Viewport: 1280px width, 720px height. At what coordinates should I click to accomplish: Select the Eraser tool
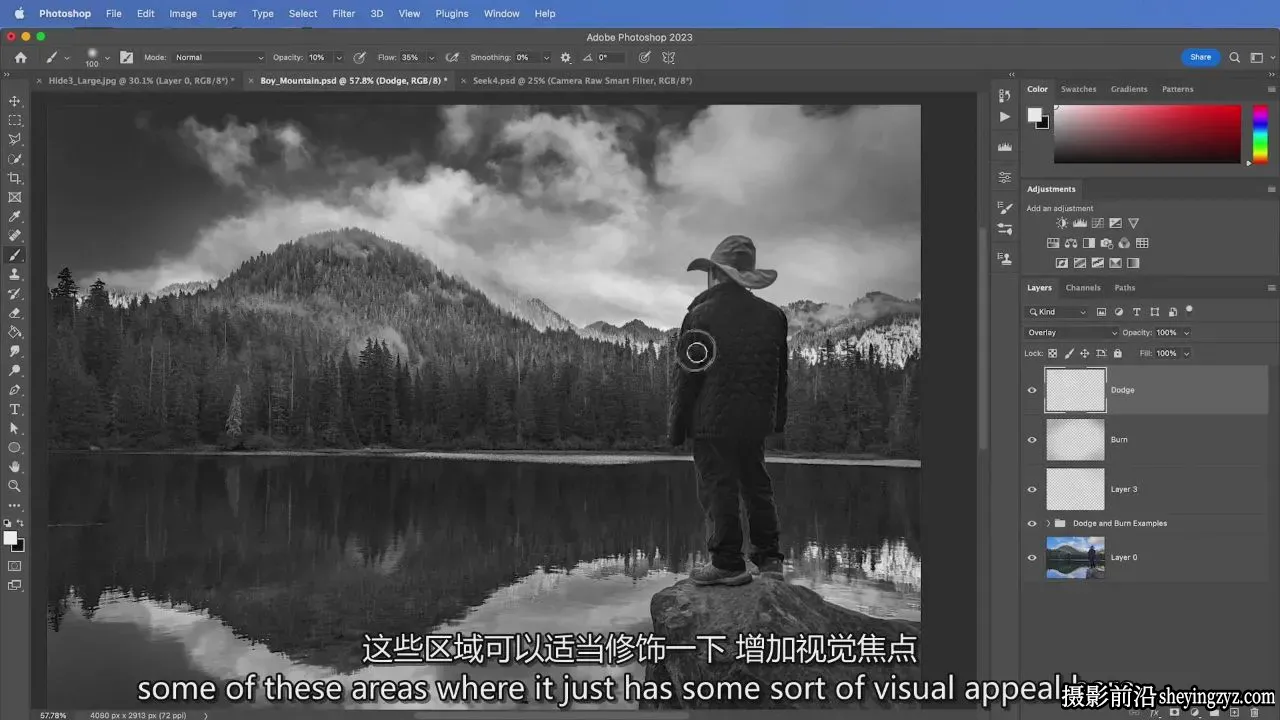15,313
